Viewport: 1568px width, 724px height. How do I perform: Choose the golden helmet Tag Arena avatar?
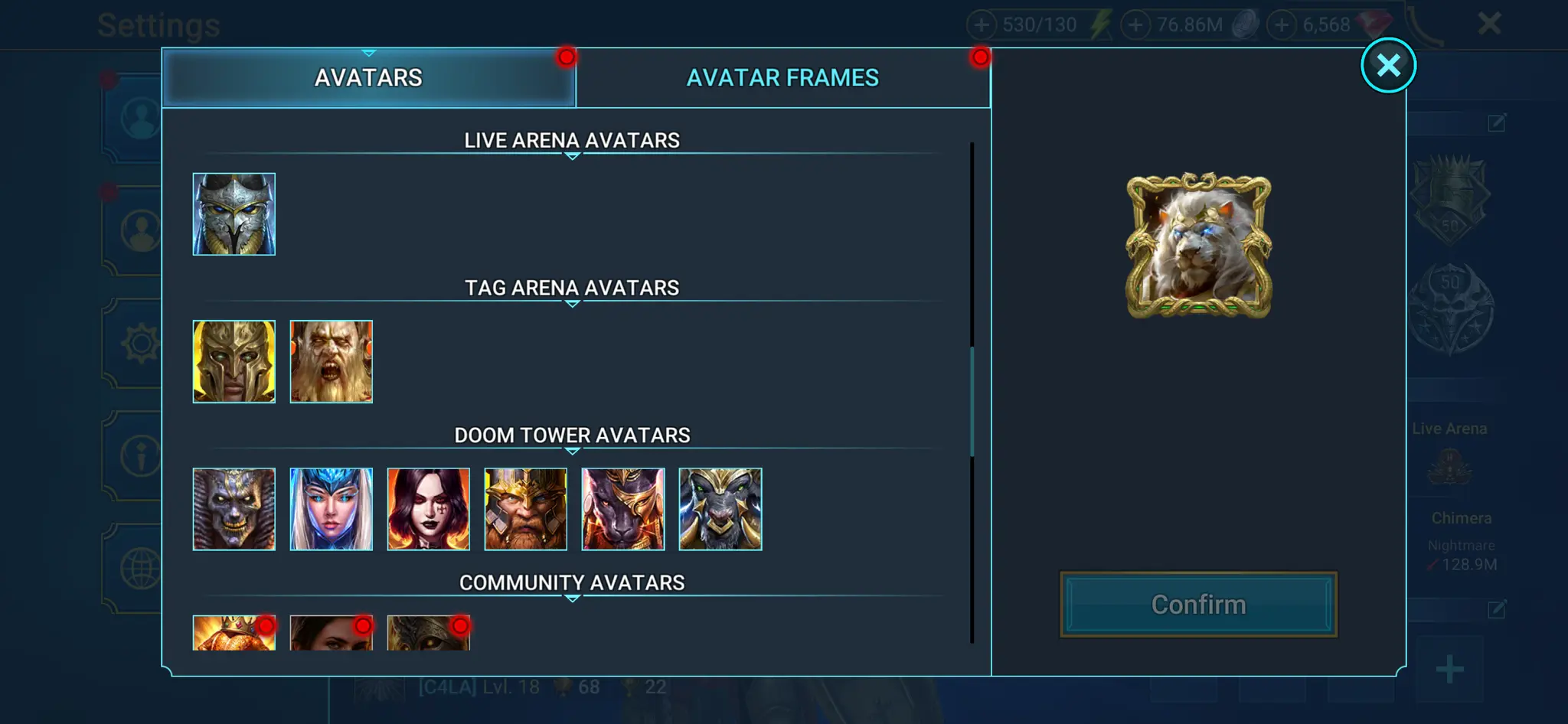point(234,361)
